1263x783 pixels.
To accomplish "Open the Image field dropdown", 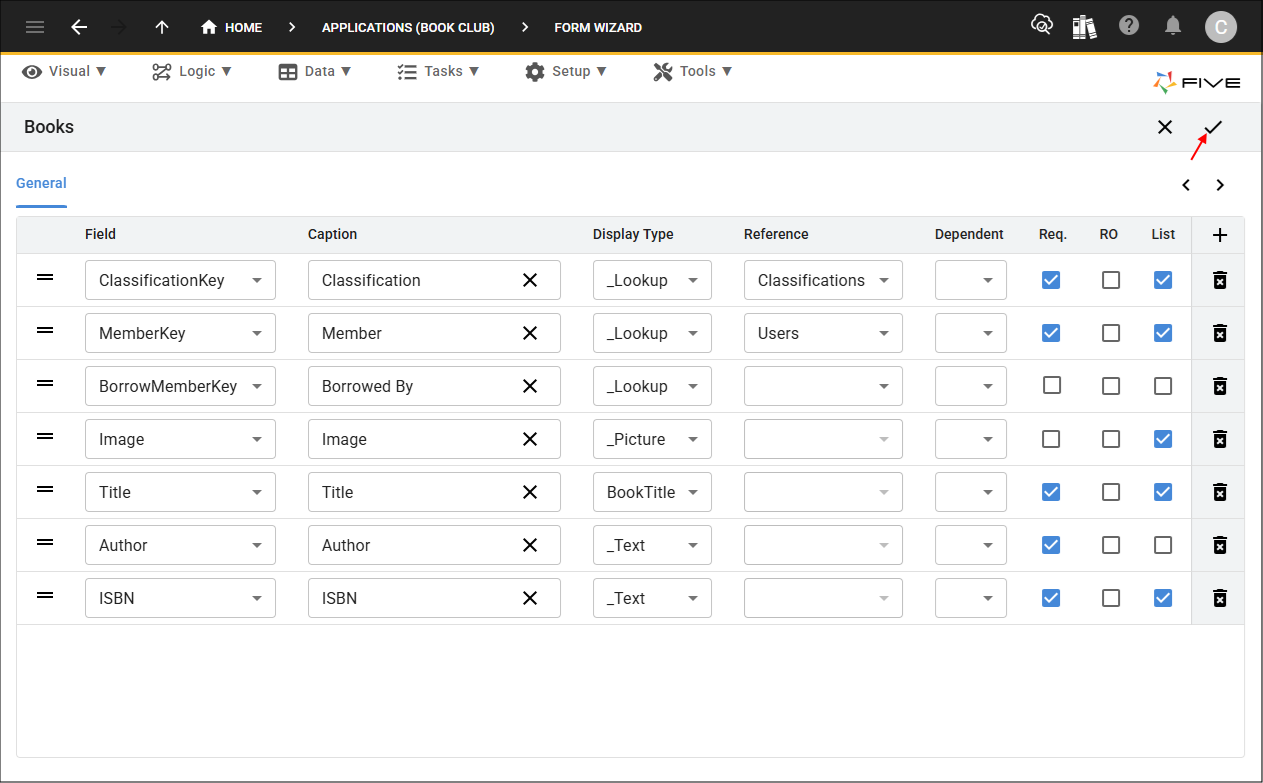I will (180, 439).
